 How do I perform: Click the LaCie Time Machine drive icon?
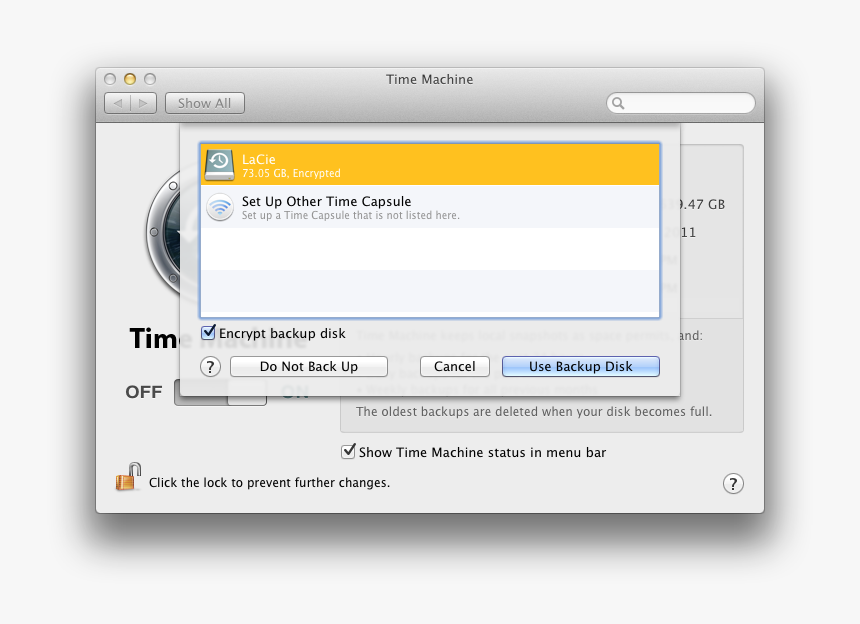click(x=219, y=165)
